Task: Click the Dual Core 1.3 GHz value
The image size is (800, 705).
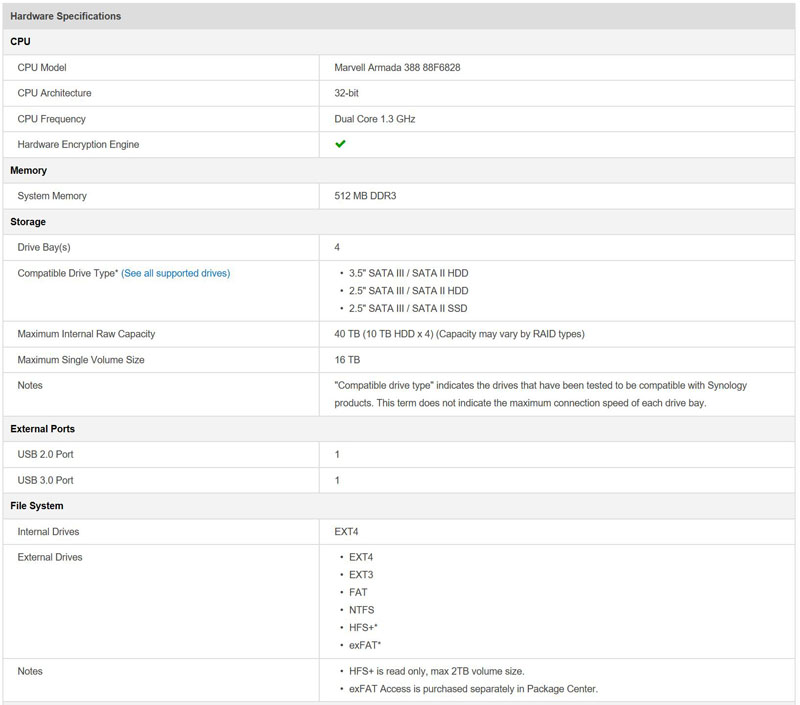Action: click(374, 119)
